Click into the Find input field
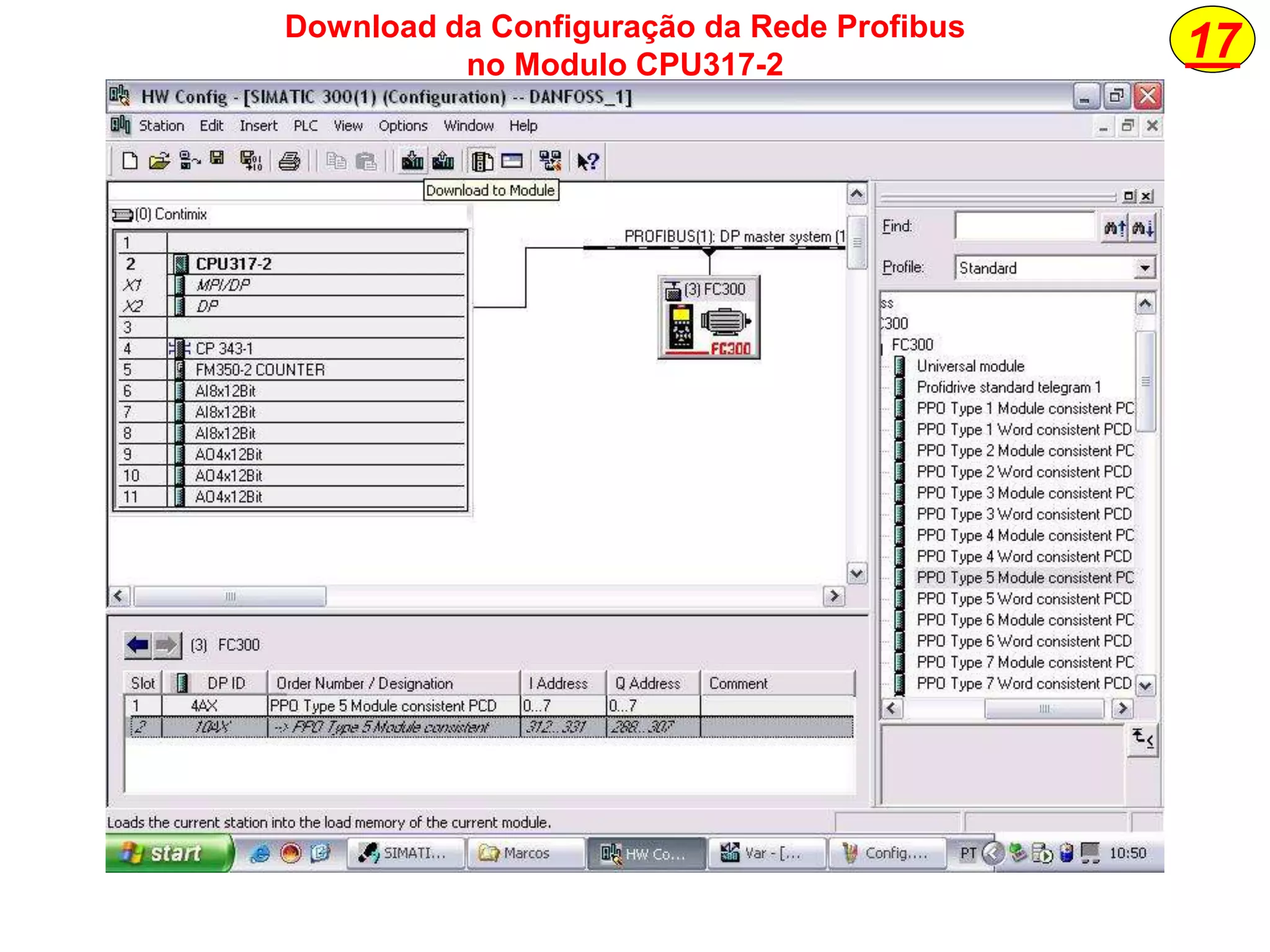The width and height of the screenshot is (1270, 952). pos(1025,227)
